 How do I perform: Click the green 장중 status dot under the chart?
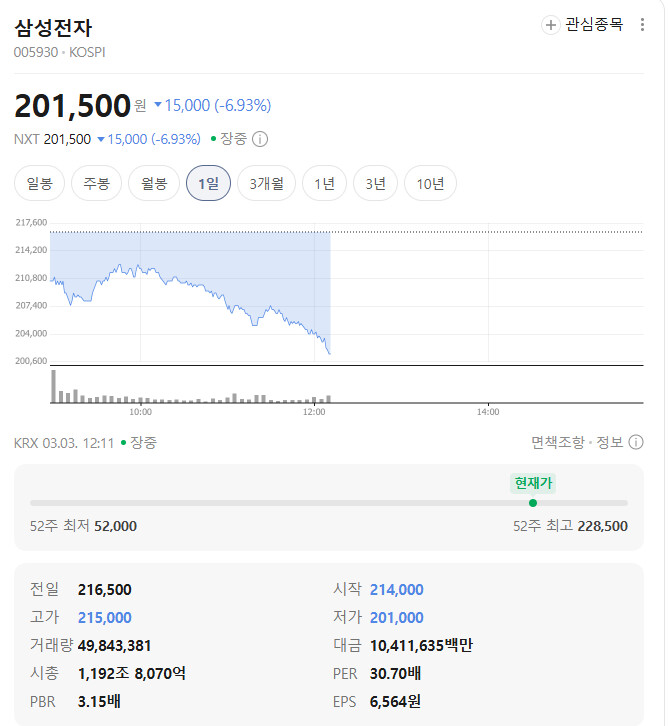point(123,442)
